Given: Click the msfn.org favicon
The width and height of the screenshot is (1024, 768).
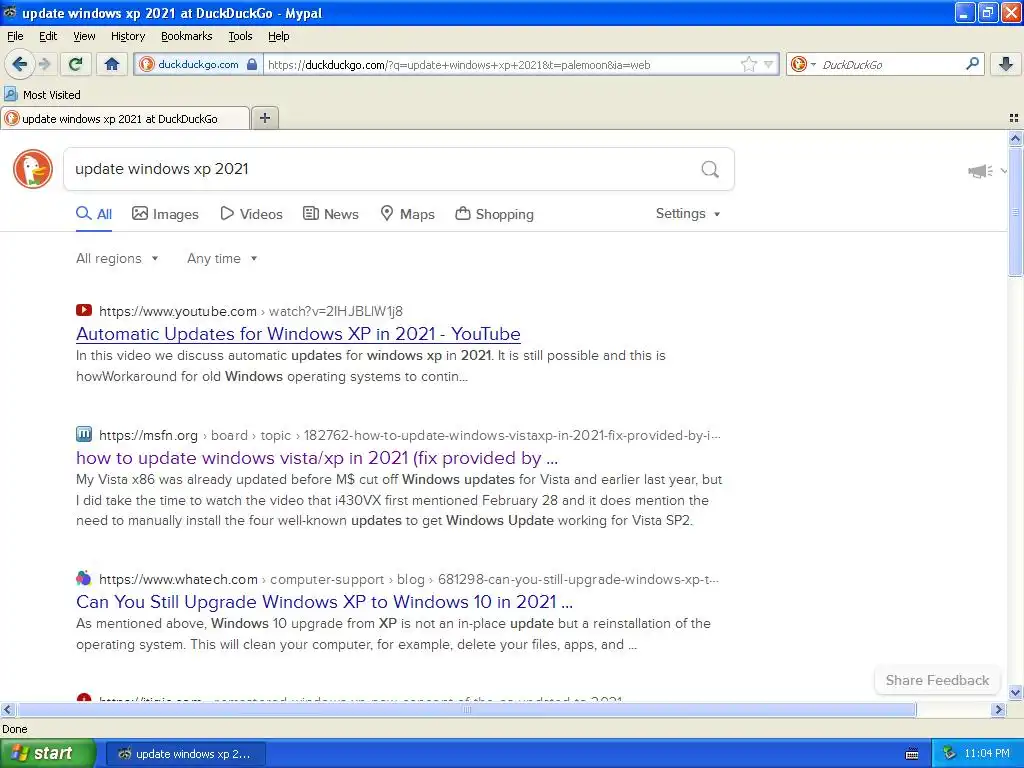Looking at the screenshot, I should pos(84,434).
